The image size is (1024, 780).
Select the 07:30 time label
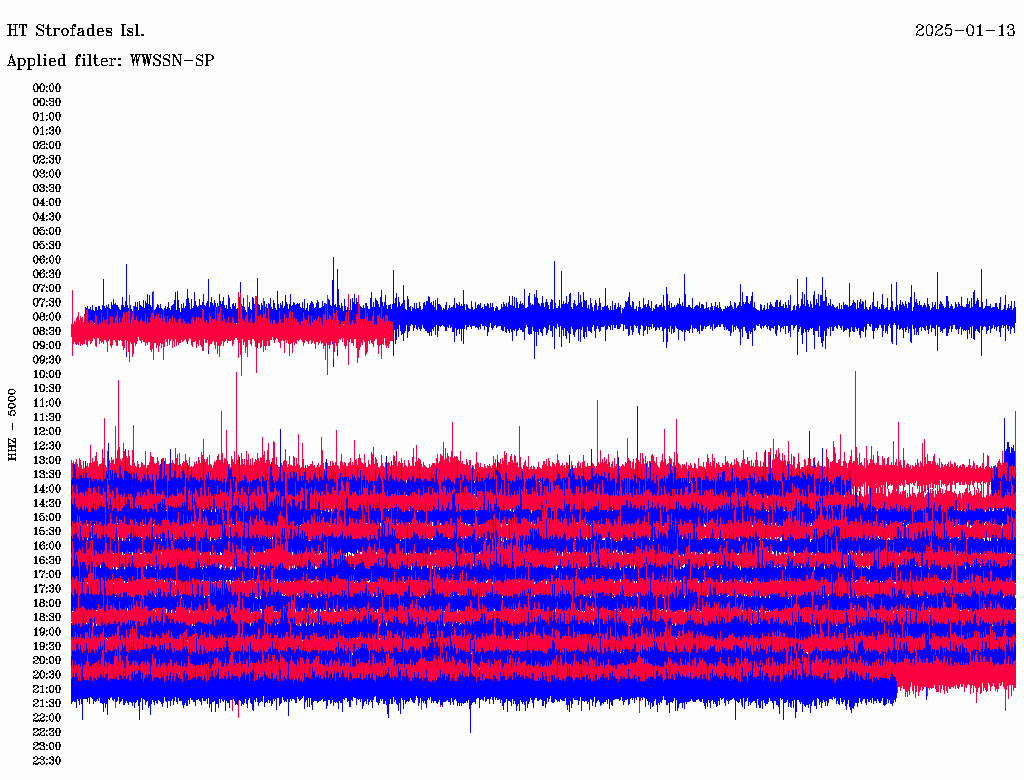pyautogui.click(x=47, y=303)
